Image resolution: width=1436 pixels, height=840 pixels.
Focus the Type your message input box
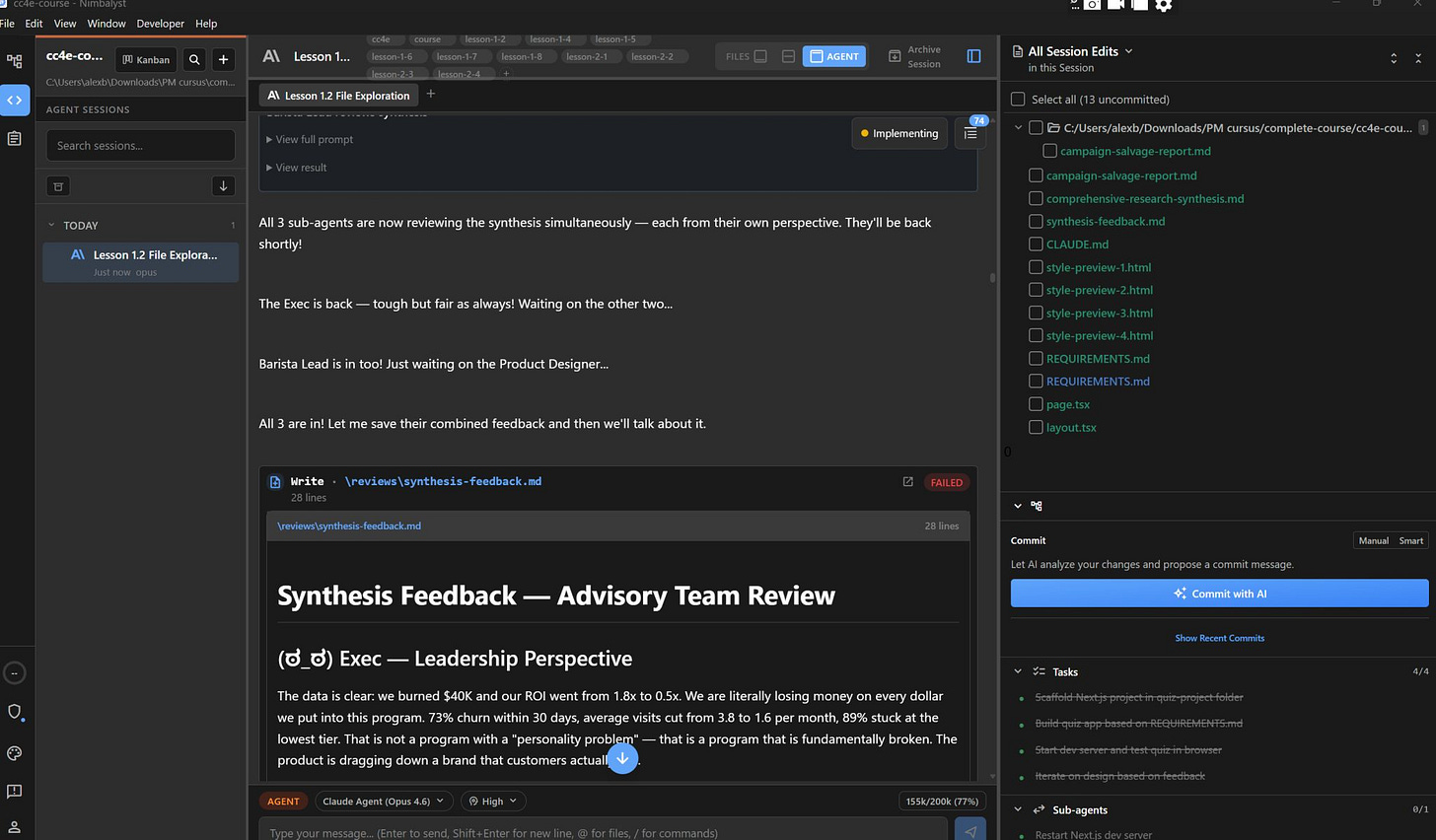click(x=605, y=831)
